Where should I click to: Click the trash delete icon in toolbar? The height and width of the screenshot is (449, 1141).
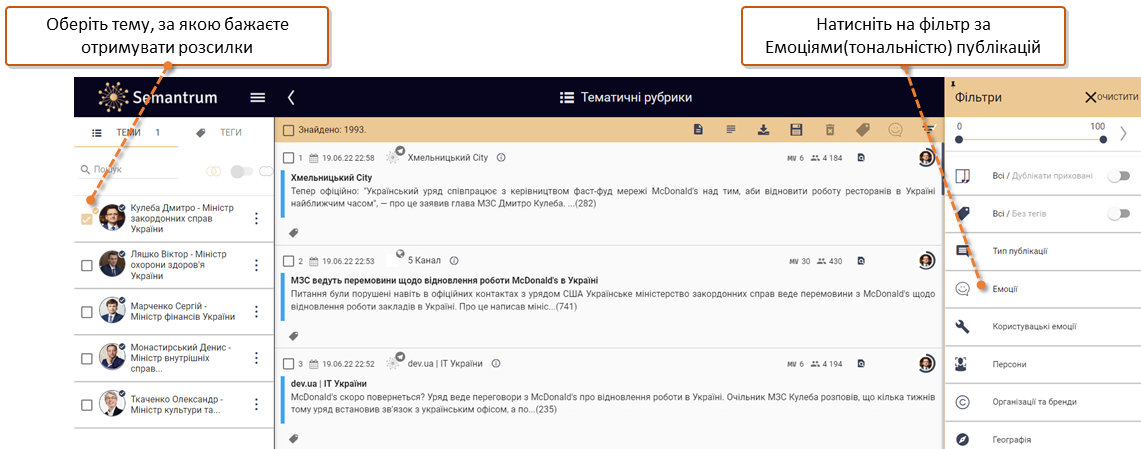[830, 130]
